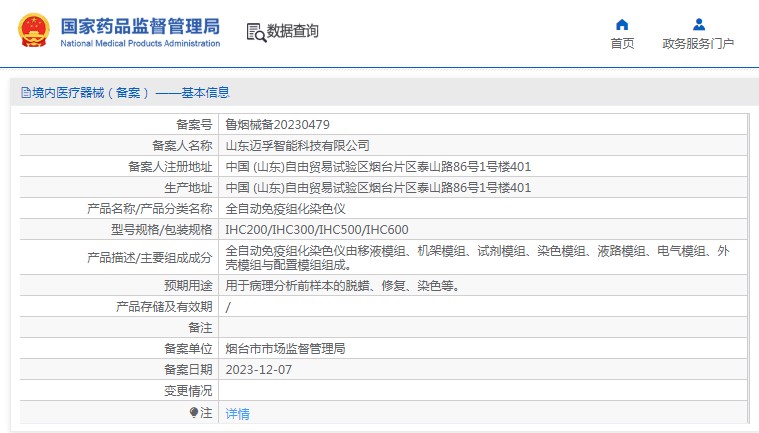Click the 产品描述/主要组成成分 label
The width and height of the screenshot is (759, 433).
click(x=150, y=258)
